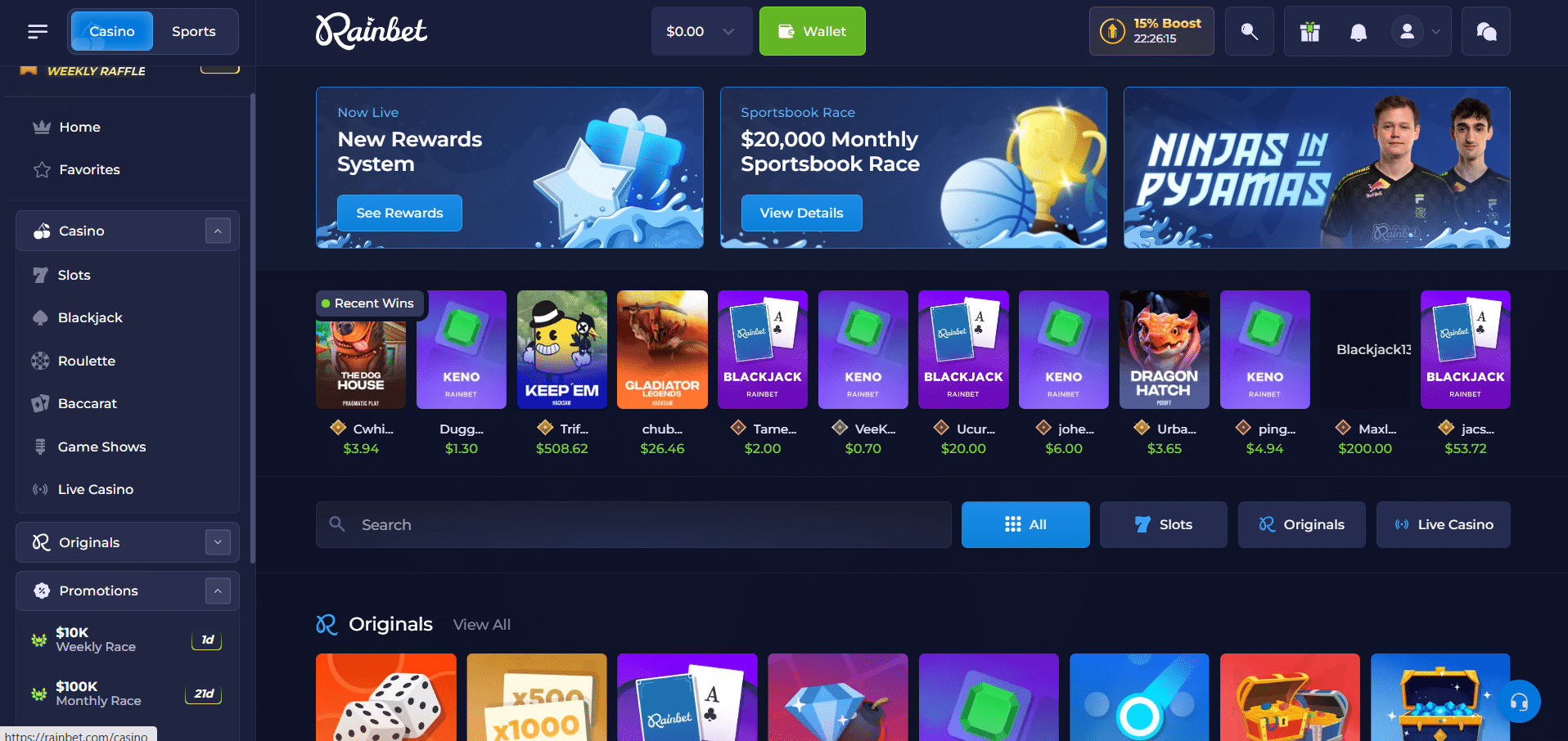
Task: Expand the Originals sidebar section
Action: [x=218, y=542]
